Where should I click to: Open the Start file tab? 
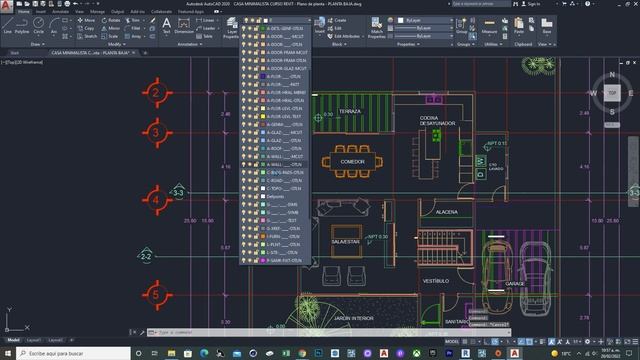pyautogui.click(x=15, y=53)
